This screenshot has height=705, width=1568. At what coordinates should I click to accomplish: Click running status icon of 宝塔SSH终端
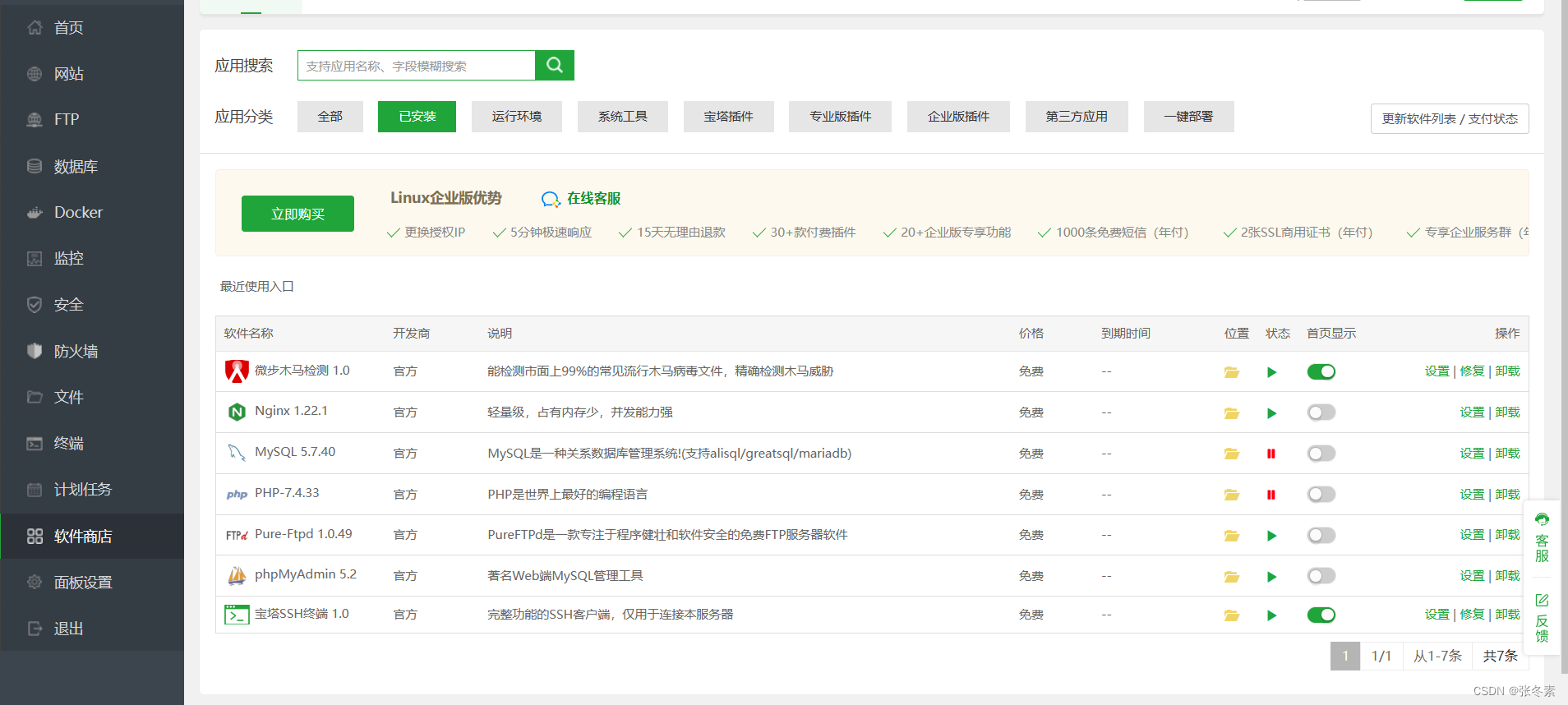[1271, 615]
